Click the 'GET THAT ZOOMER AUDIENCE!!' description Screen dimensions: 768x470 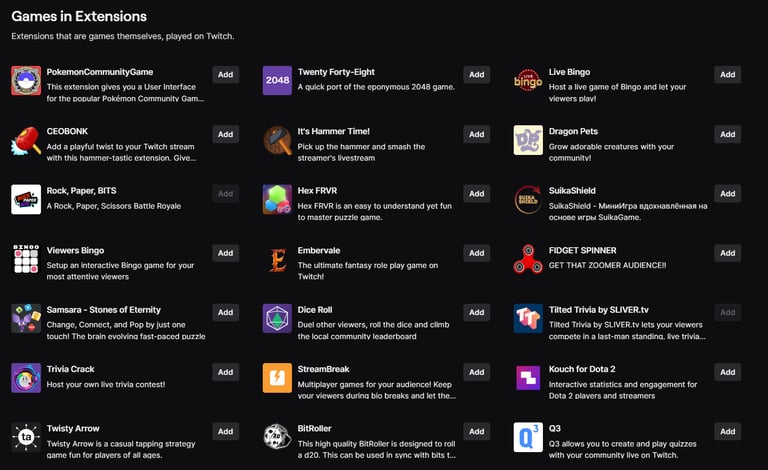(607, 265)
